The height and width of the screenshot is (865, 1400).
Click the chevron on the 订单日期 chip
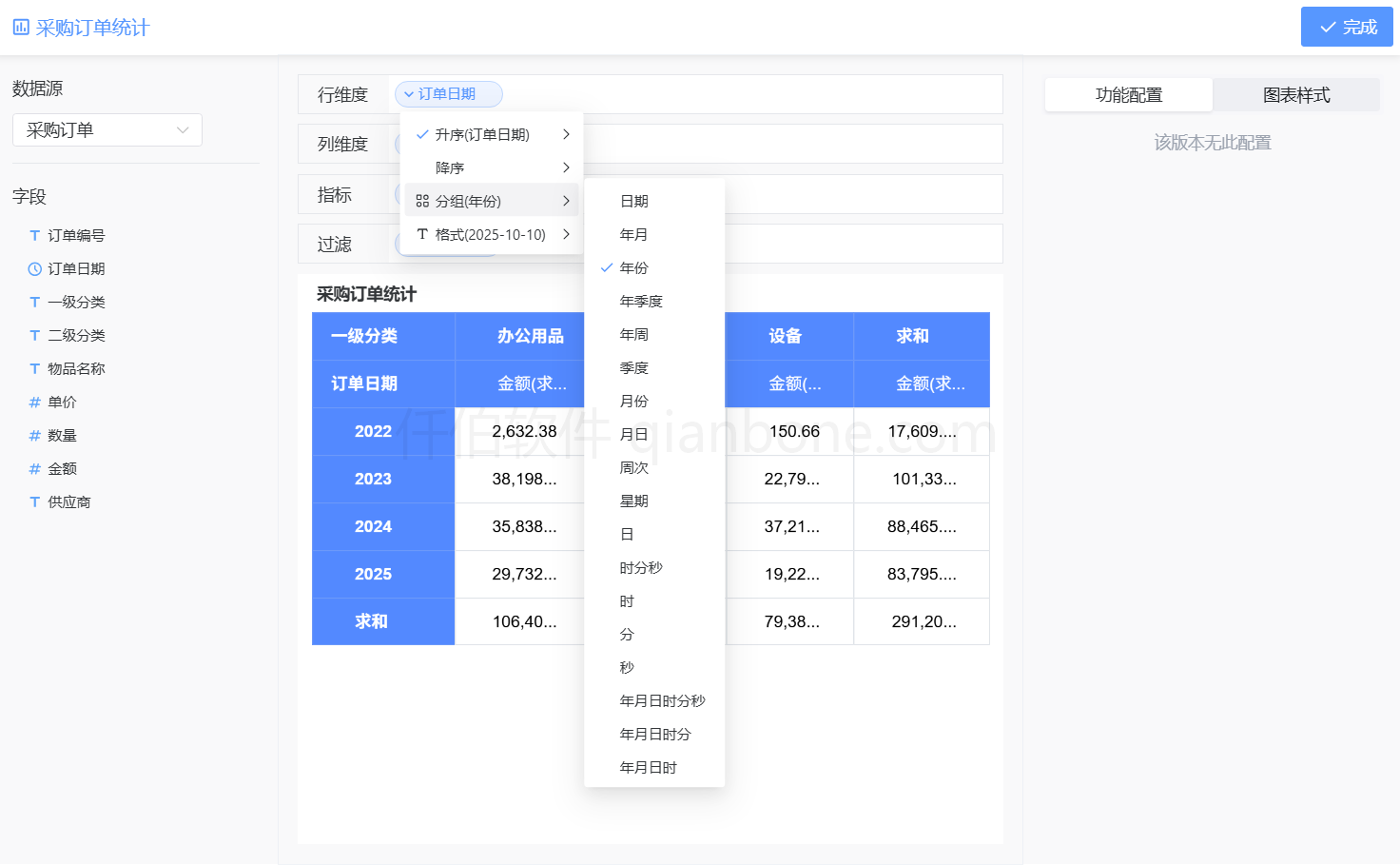(408, 94)
